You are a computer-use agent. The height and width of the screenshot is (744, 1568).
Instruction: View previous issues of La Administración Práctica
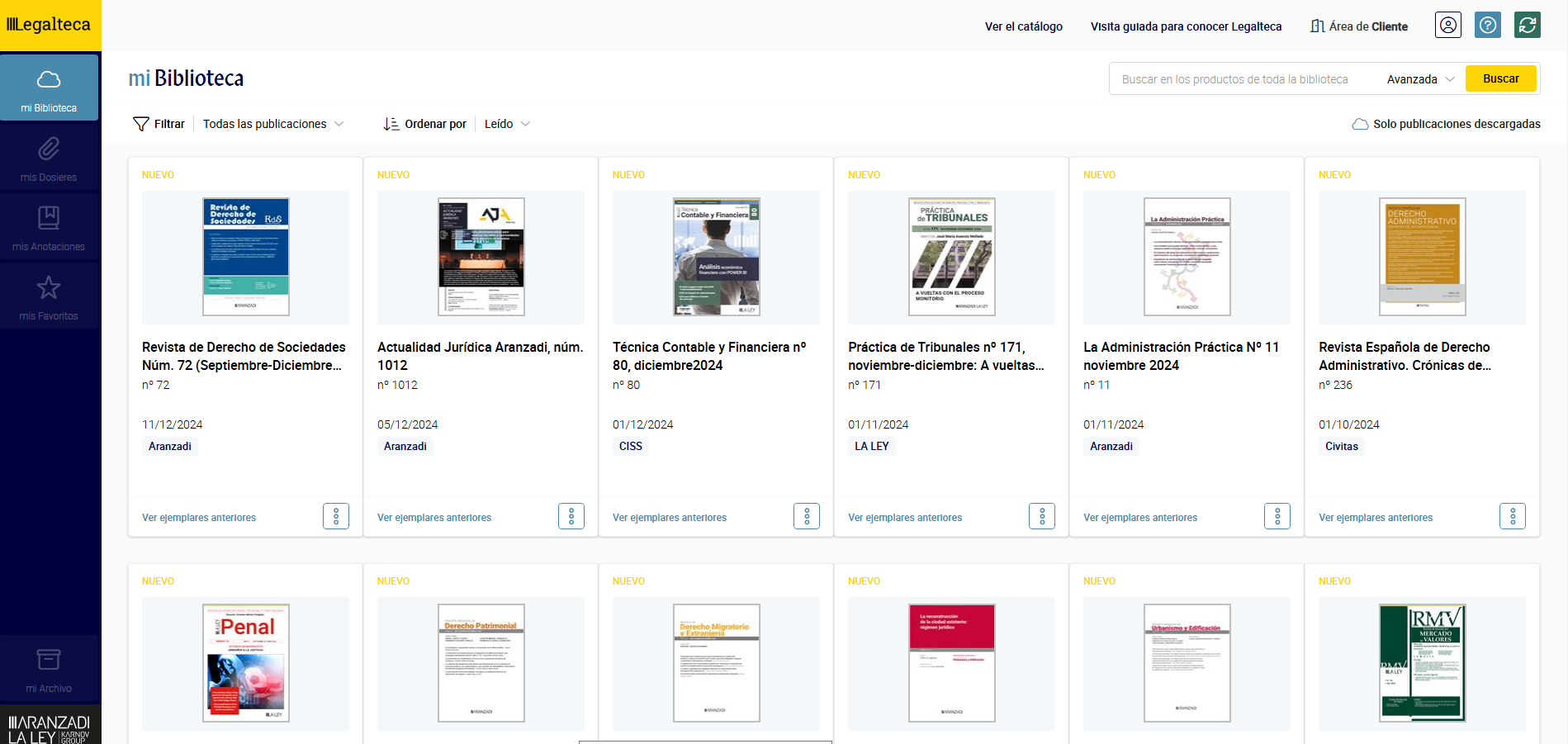(x=1140, y=518)
